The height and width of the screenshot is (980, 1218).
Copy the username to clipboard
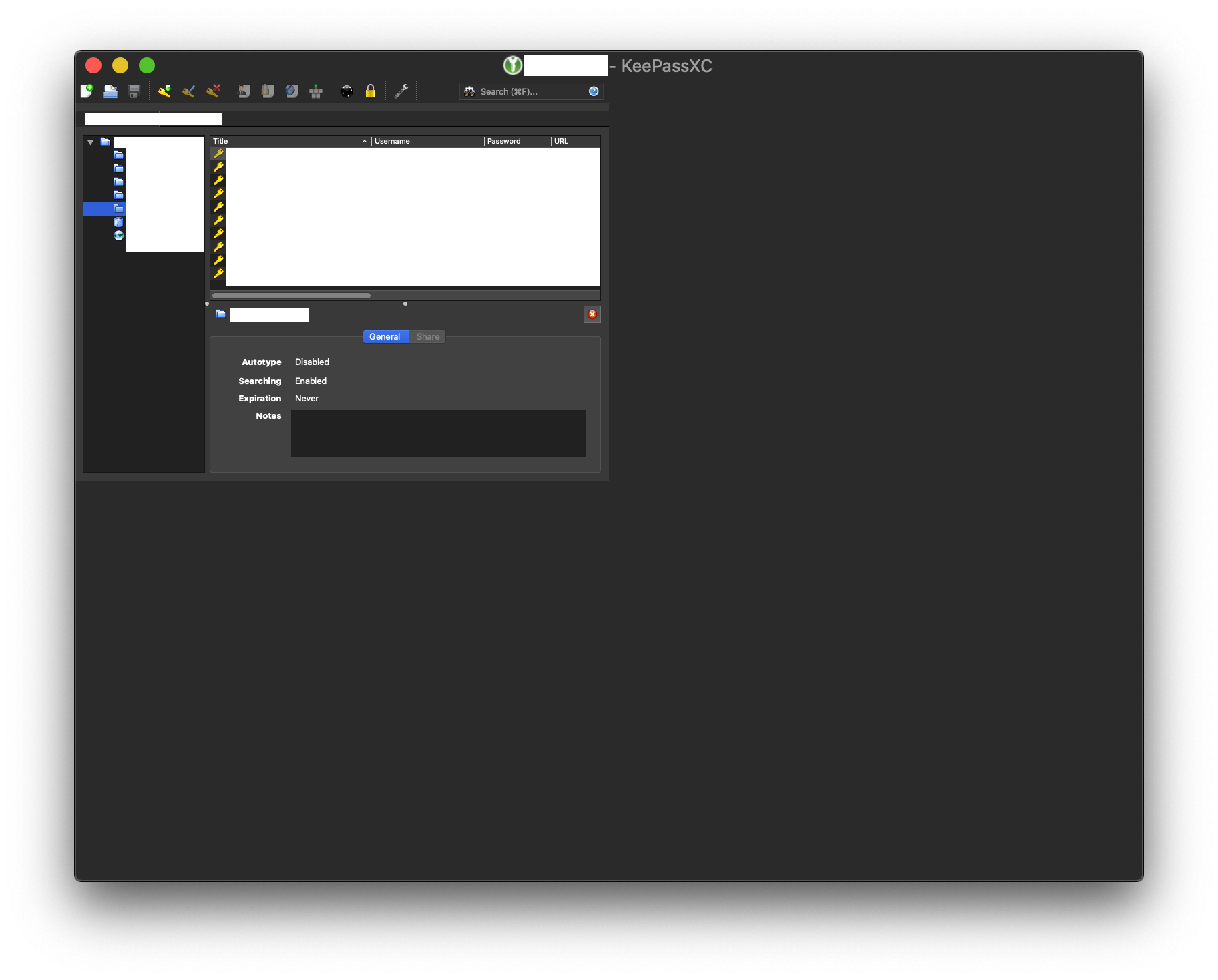pyautogui.click(x=243, y=91)
